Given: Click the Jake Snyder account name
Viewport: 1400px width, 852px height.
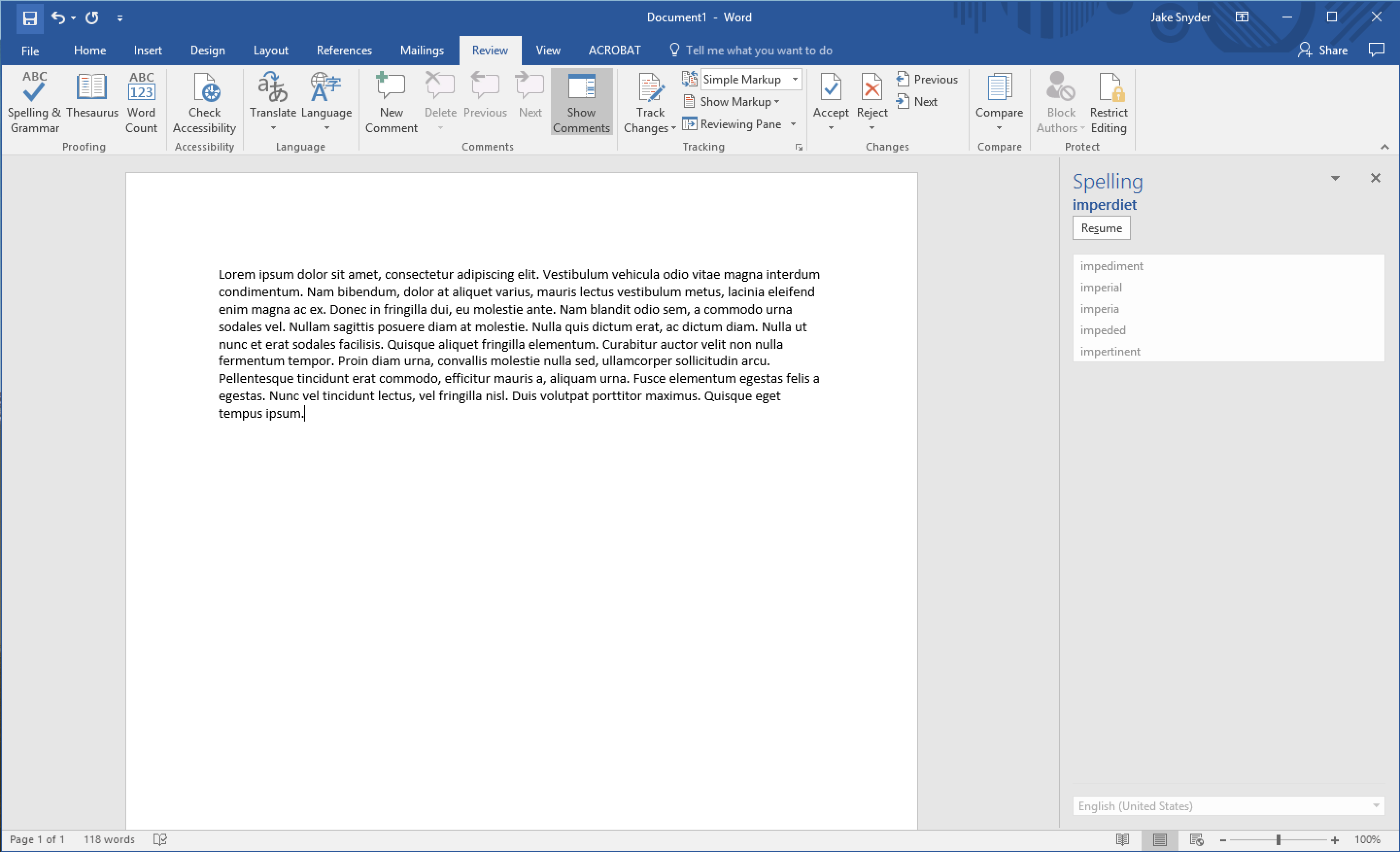Looking at the screenshot, I should (x=1181, y=17).
